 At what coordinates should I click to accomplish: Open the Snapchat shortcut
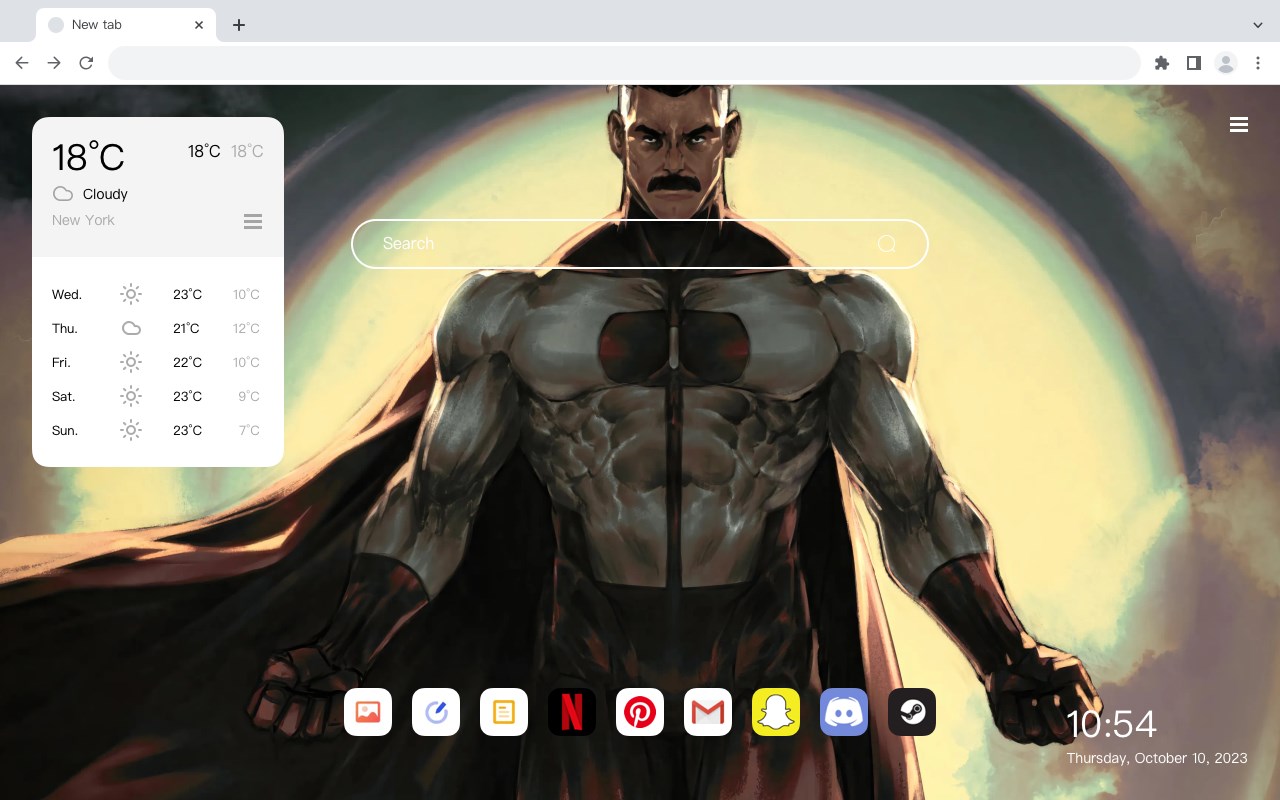click(x=776, y=712)
